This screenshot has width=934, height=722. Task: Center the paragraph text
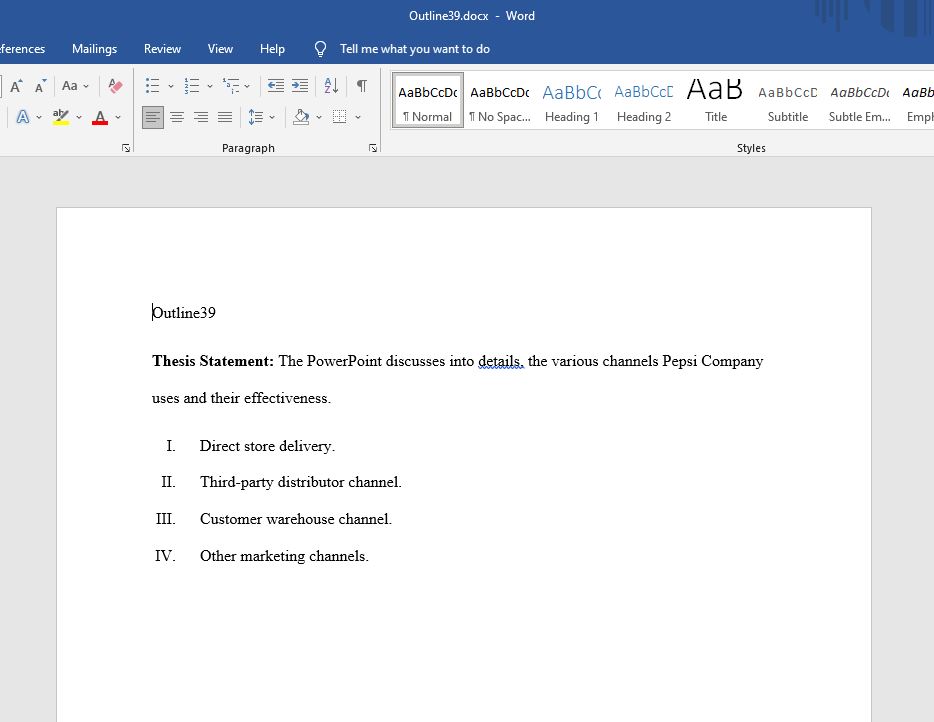coord(177,117)
